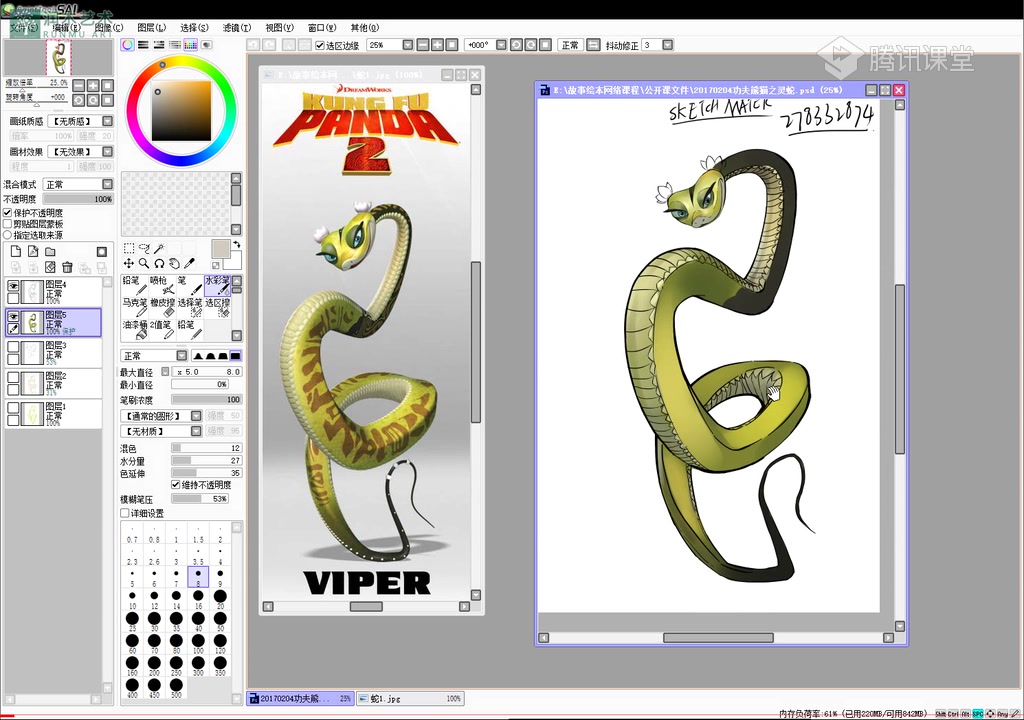Create a new normal layer
The image size is (1024, 720).
(16, 252)
